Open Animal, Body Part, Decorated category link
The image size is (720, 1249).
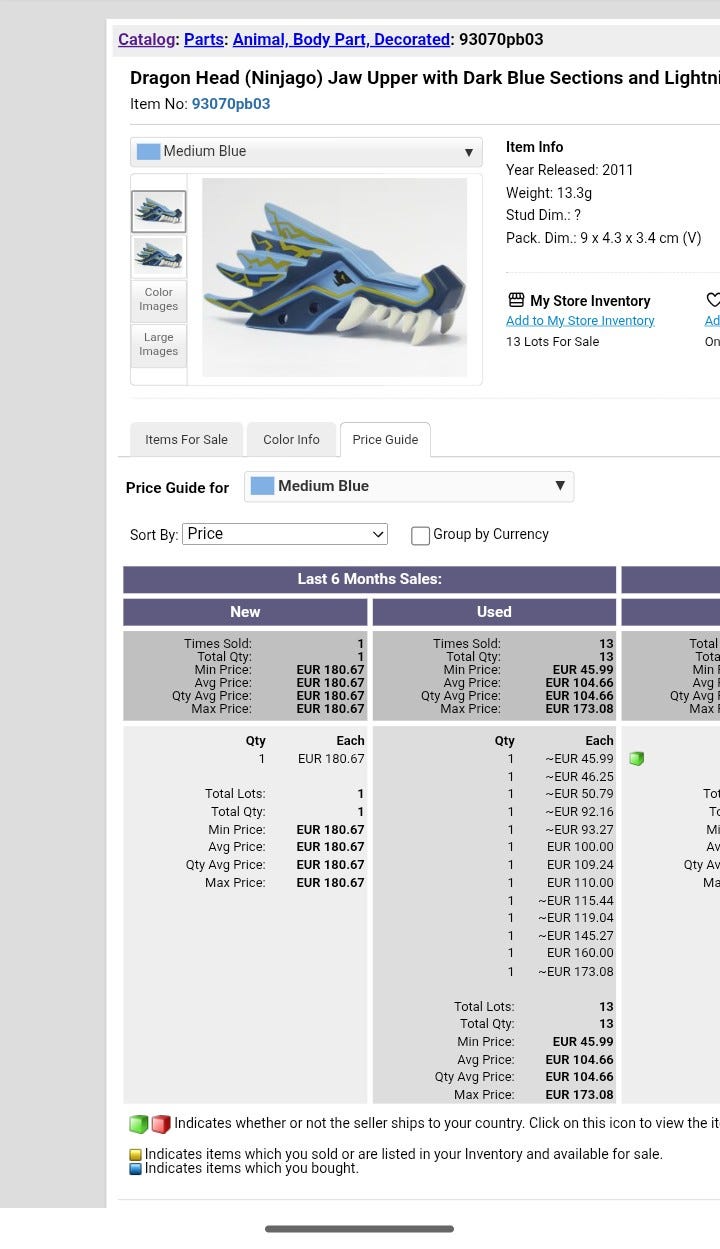tap(341, 40)
